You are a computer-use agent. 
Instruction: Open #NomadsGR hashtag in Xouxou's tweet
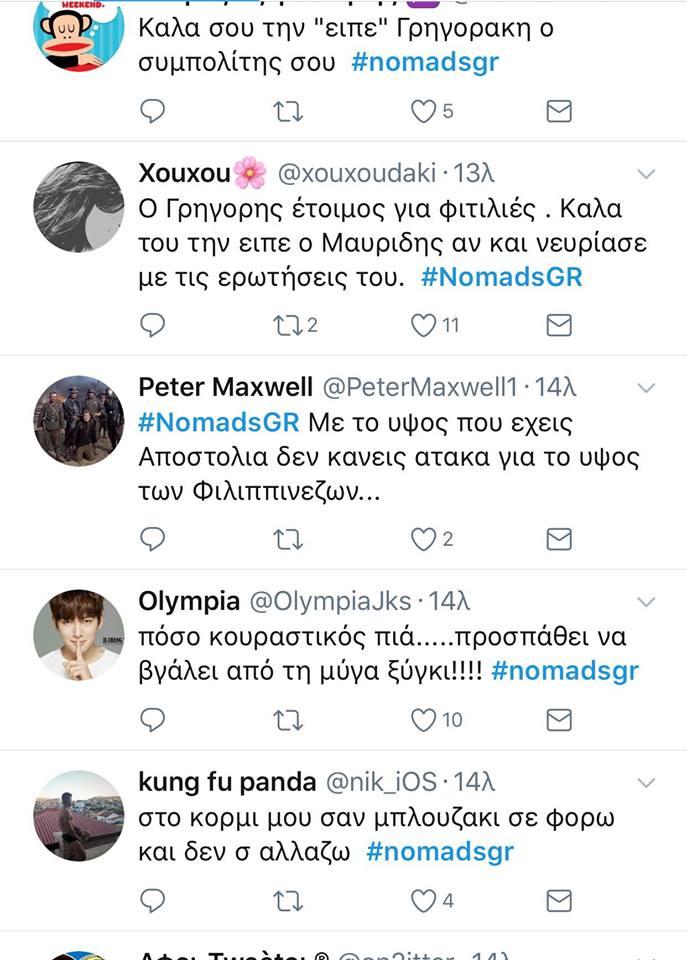coord(501,277)
